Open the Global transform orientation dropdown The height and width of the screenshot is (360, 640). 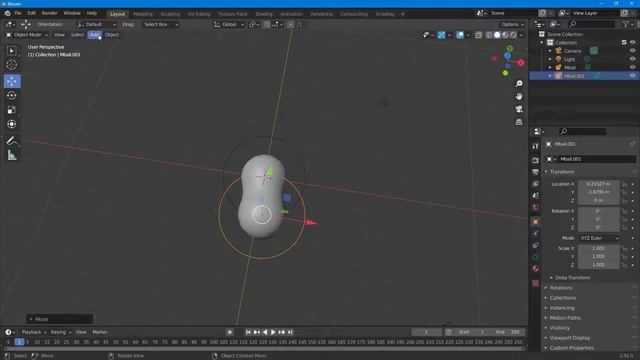pyautogui.click(x=229, y=25)
